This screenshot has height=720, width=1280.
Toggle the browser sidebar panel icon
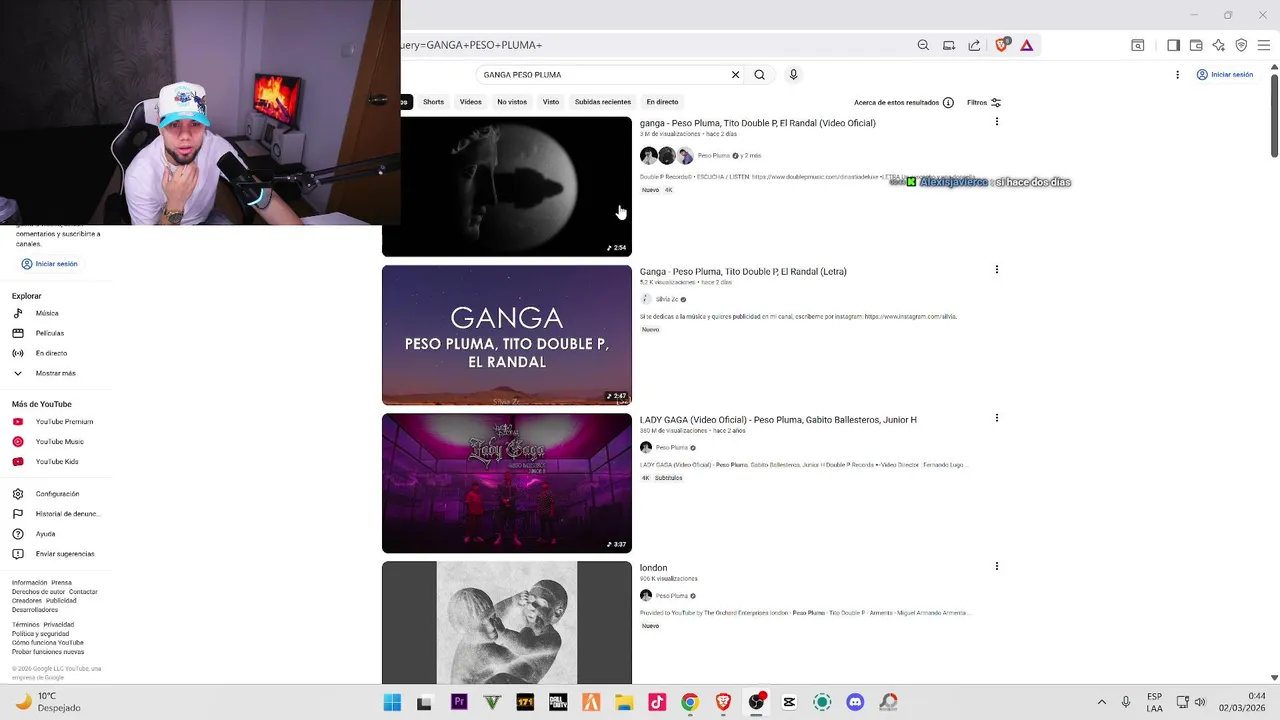(x=1173, y=45)
